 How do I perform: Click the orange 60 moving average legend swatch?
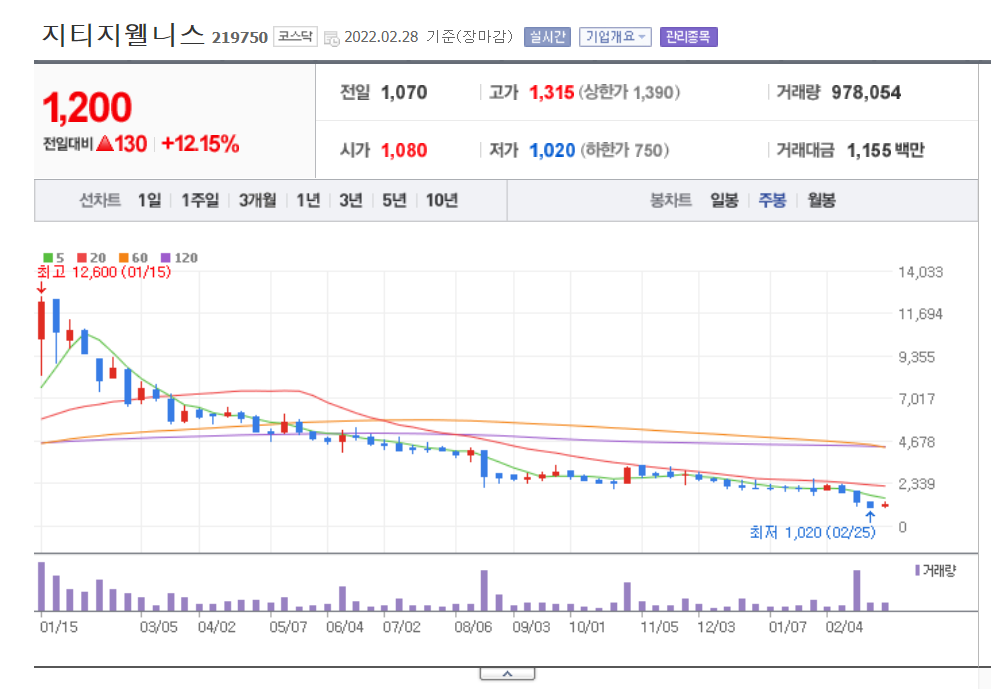point(124,258)
